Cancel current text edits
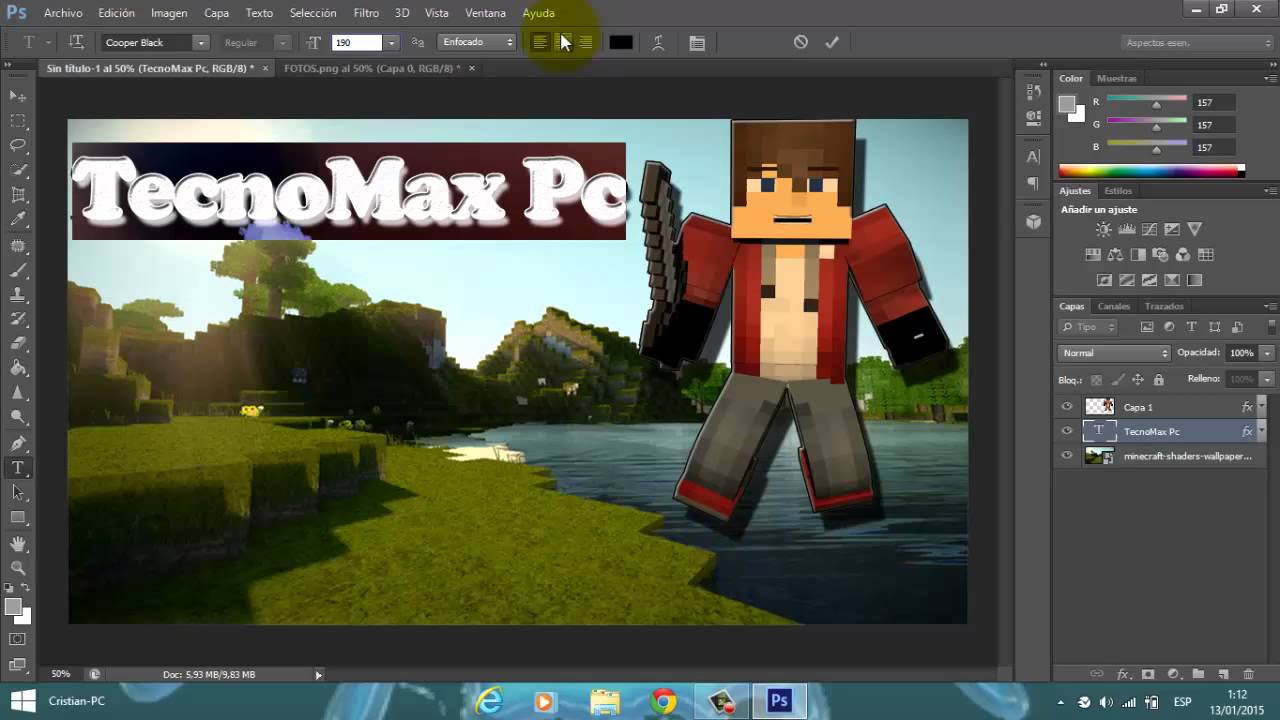Viewport: 1280px width, 720px height. pos(800,42)
